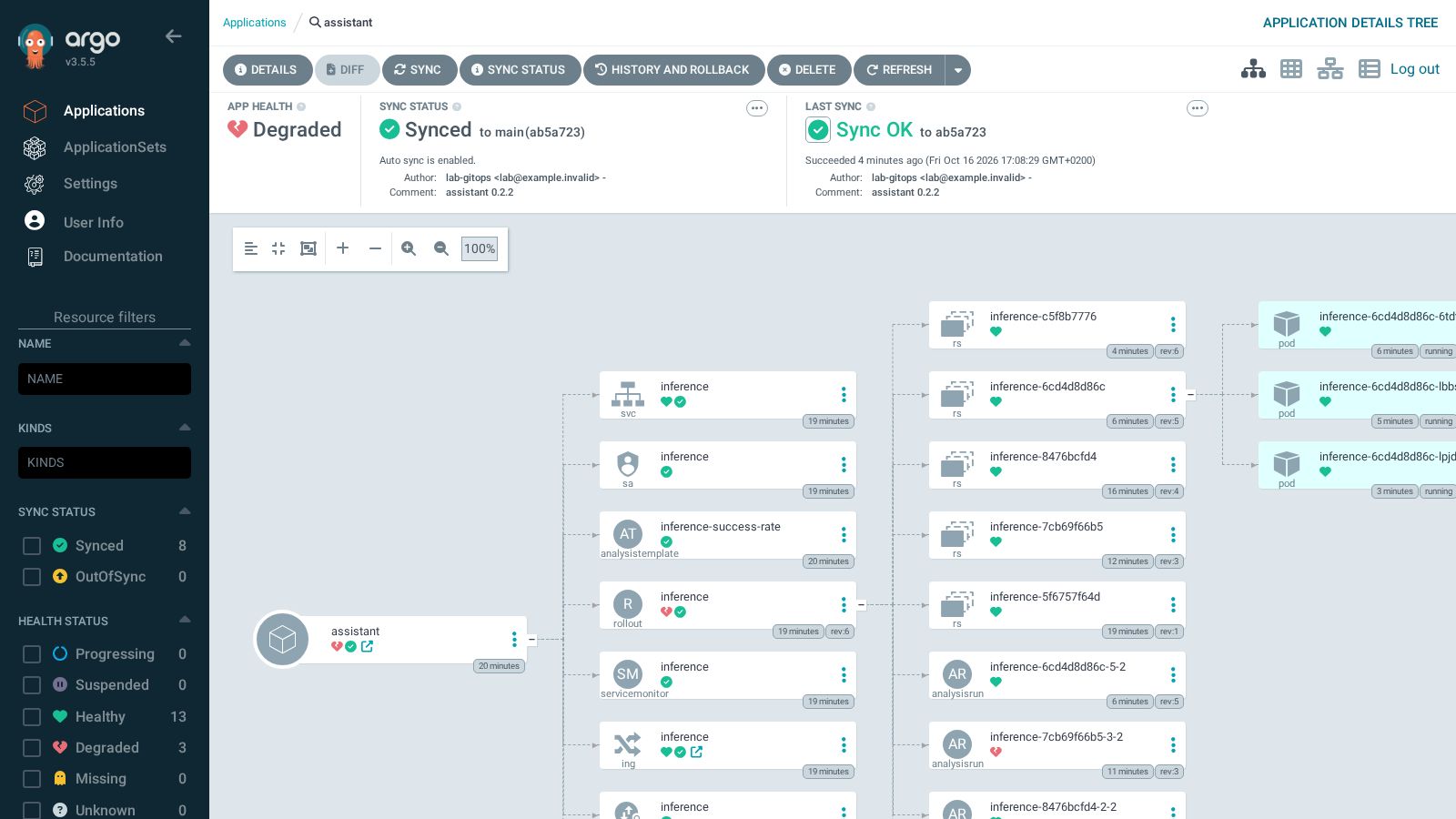Click the DELETE button
Screen dimensions: 1456x819
pos(808,70)
